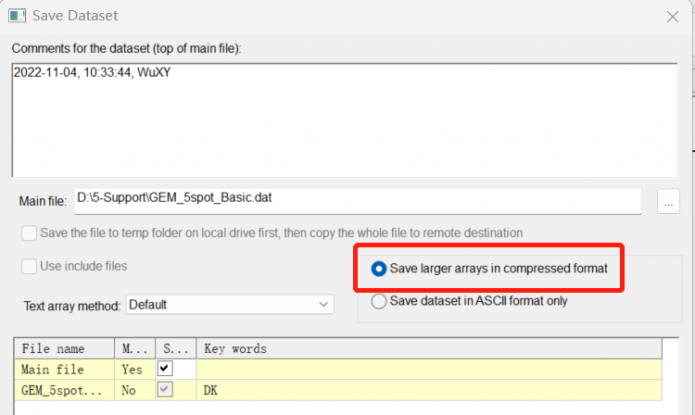Click the Main file path field
Viewport: 695px width, 415px height.
[x=357, y=201]
